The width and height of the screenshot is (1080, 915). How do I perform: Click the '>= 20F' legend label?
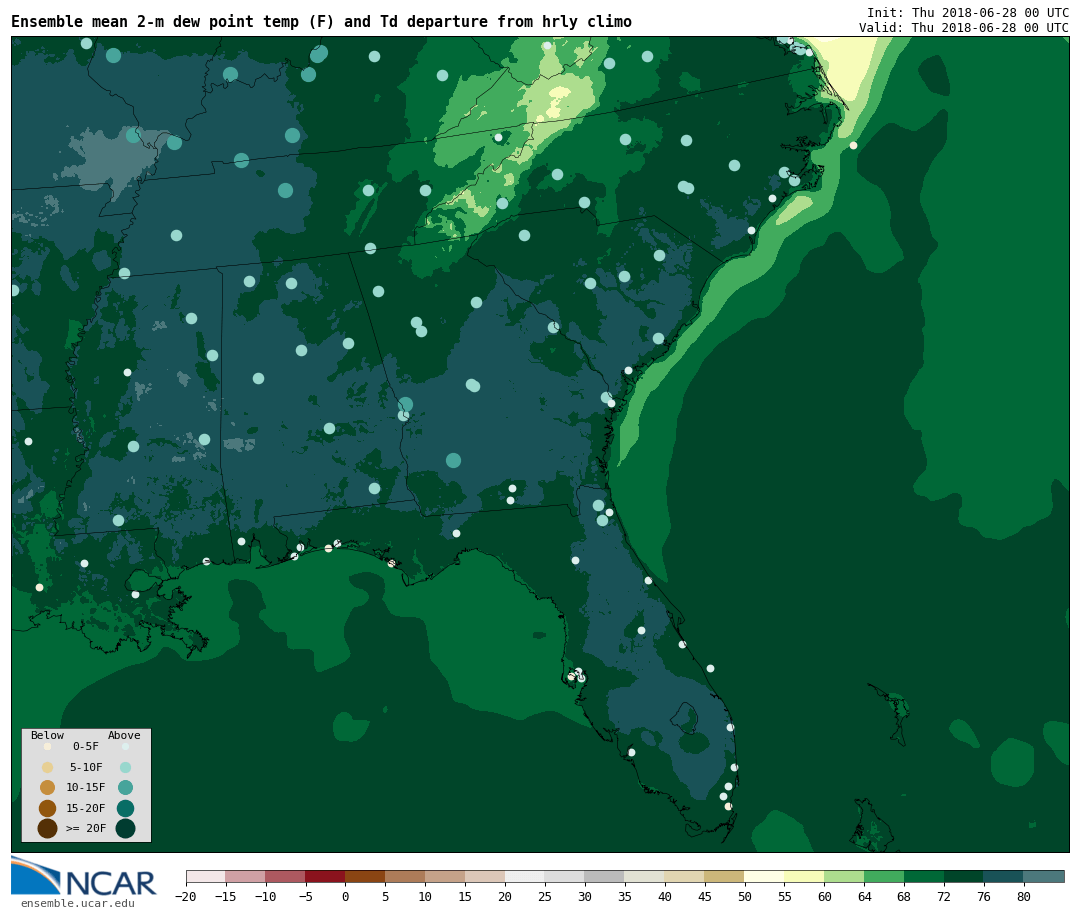pos(86,828)
